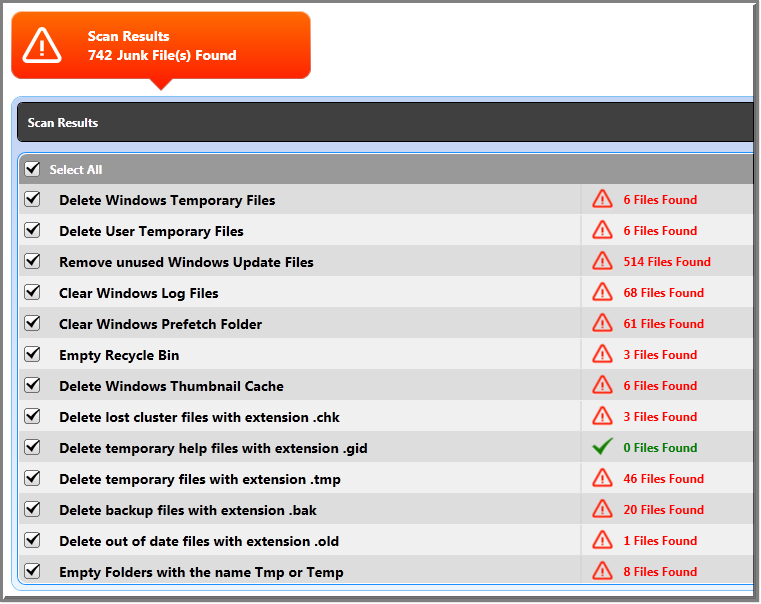Click warning icon next to 20 Files Found
Image resolution: width=761 pixels, height=604 pixels.
tap(602, 509)
